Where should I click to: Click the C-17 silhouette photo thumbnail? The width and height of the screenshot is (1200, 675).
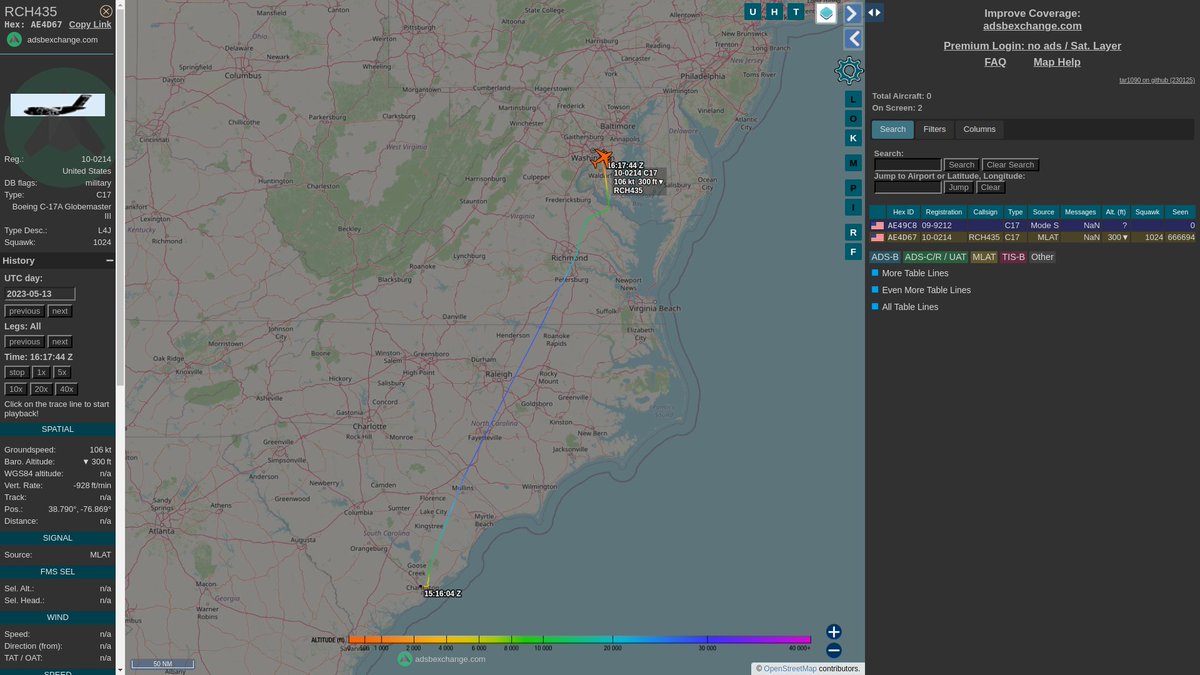[x=58, y=105]
